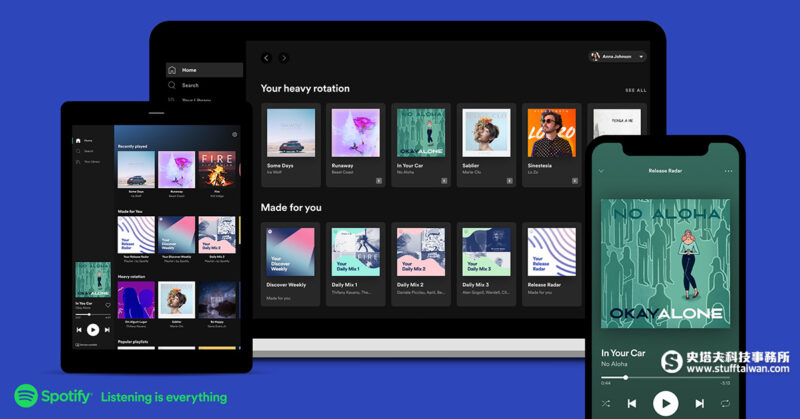Viewport: 800px width, 419px height.
Task: Click the No Aloha artist name on phone
Action: coord(614,364)
